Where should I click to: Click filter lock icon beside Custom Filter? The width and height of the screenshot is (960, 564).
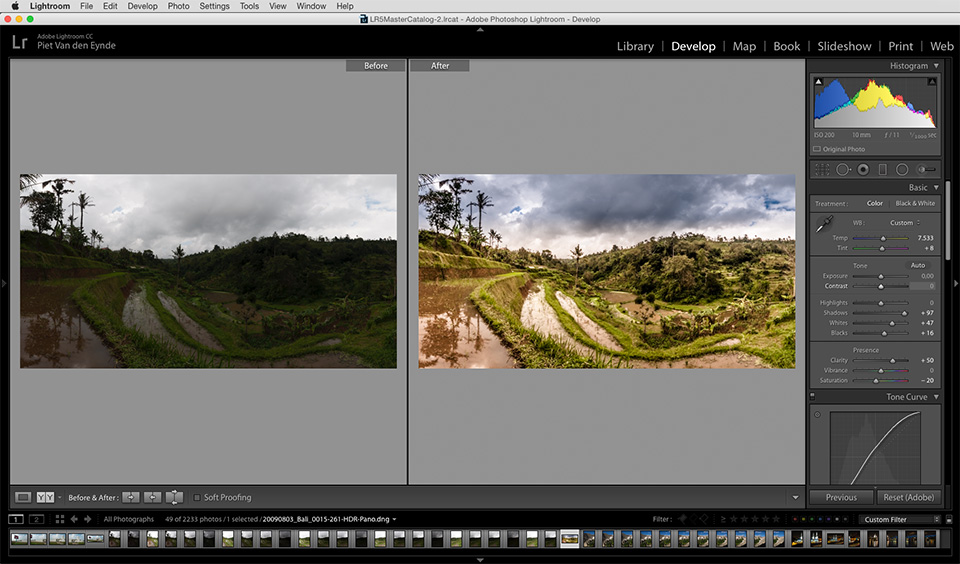[949, 519]
